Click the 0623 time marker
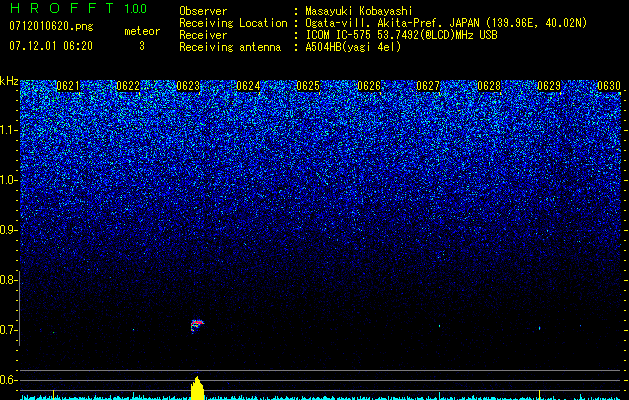Viewport: 629px width, 400px height. pos(188,86)
